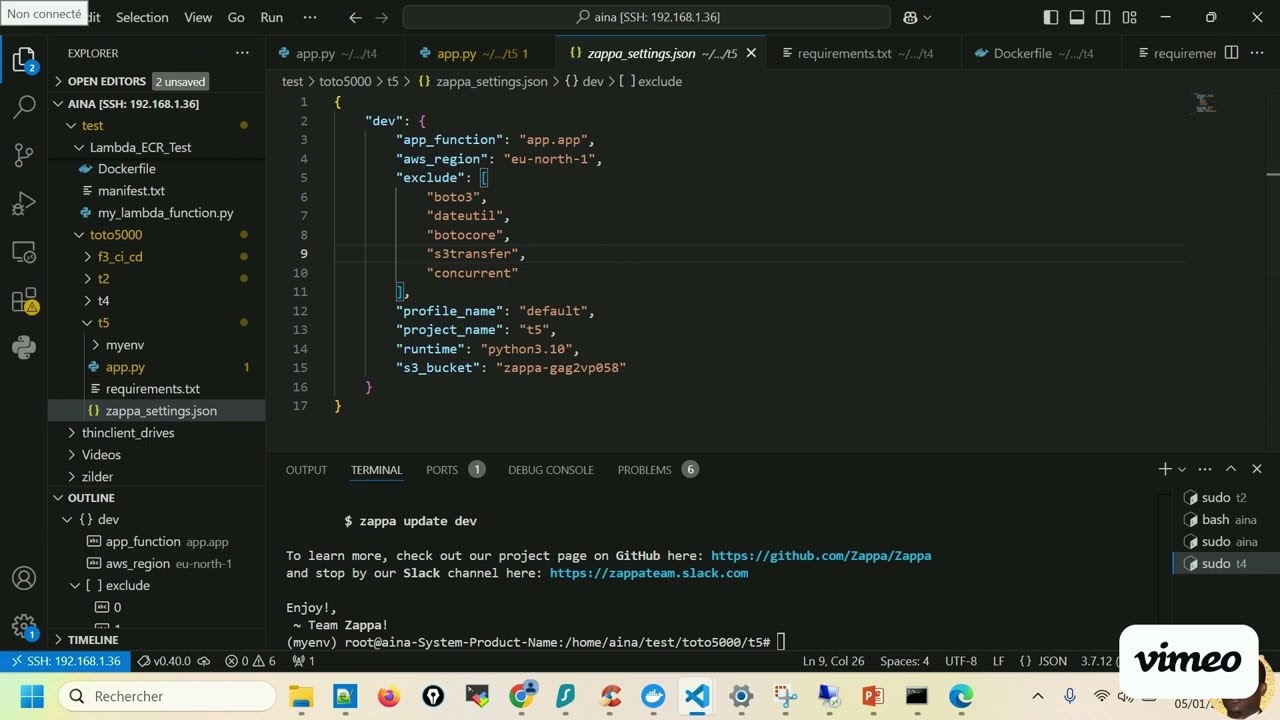Screen dimensions: 1280x720
Task: Open terminal panel More Actions ellipsis
Action: [1205, 469]
